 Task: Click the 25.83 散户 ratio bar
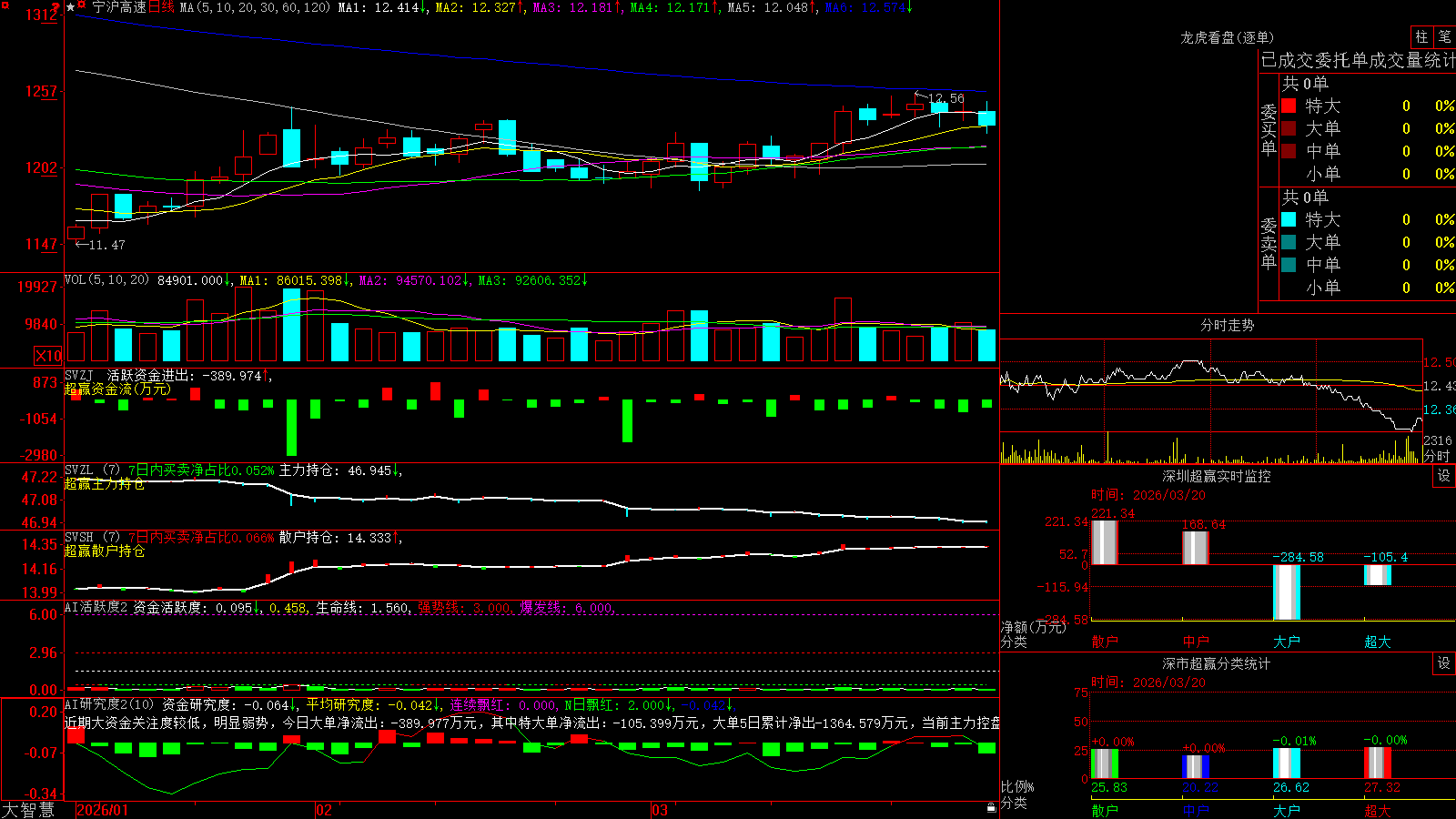[1104, 763]
